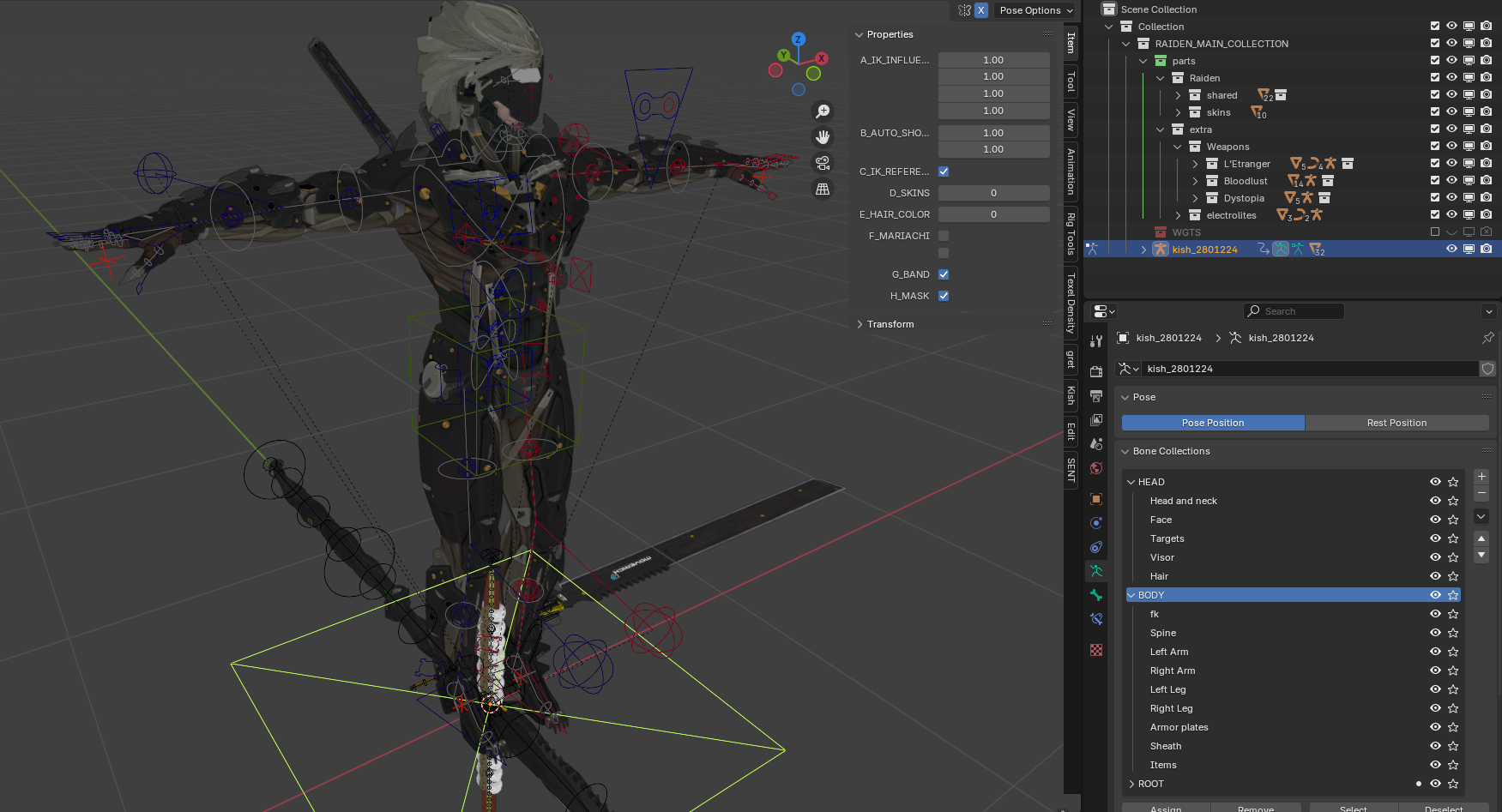The image size is (1502, 812).
Task: Open the Physics properties tab
Action: (1096, 523)
